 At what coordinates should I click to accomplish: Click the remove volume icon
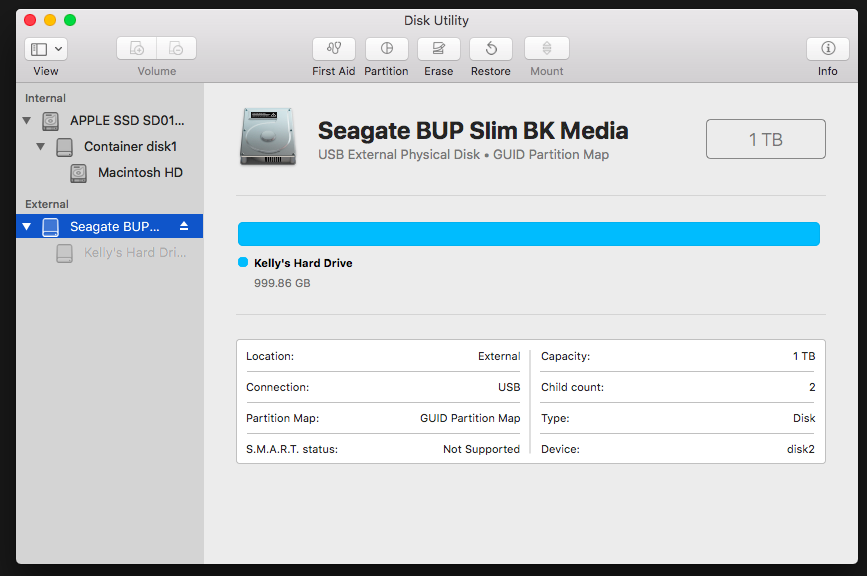click(176, 49)
